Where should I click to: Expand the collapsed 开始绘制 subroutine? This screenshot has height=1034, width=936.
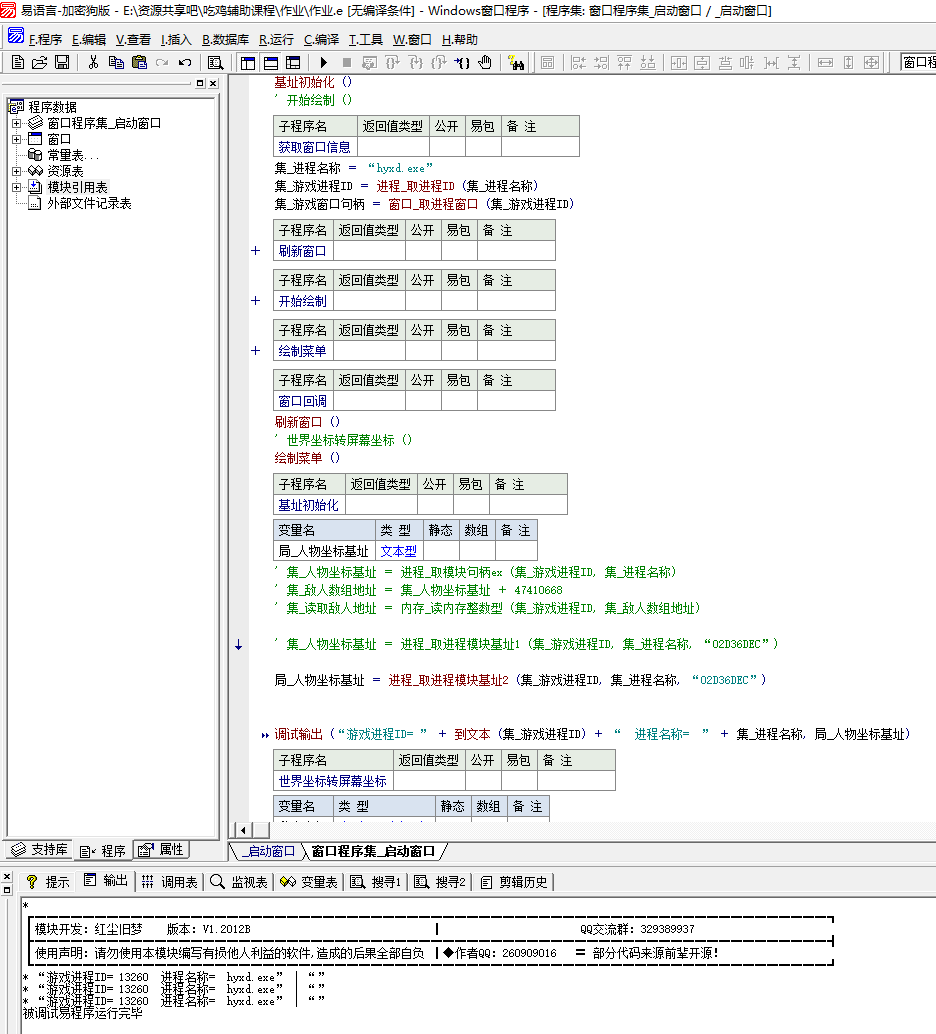(x=256, y=301)
